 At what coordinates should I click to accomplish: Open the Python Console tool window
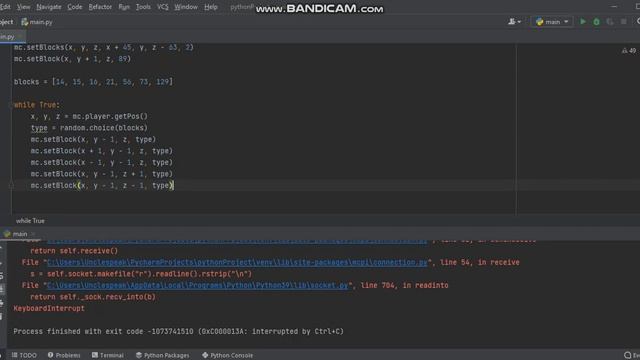pyautogui.click(x=227, y=355)
